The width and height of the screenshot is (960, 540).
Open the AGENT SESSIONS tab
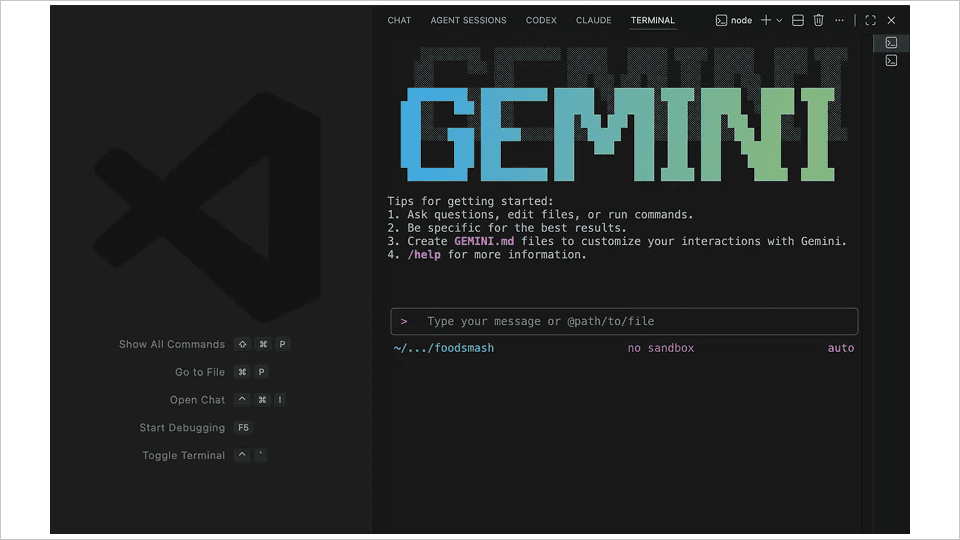[468, 20]
